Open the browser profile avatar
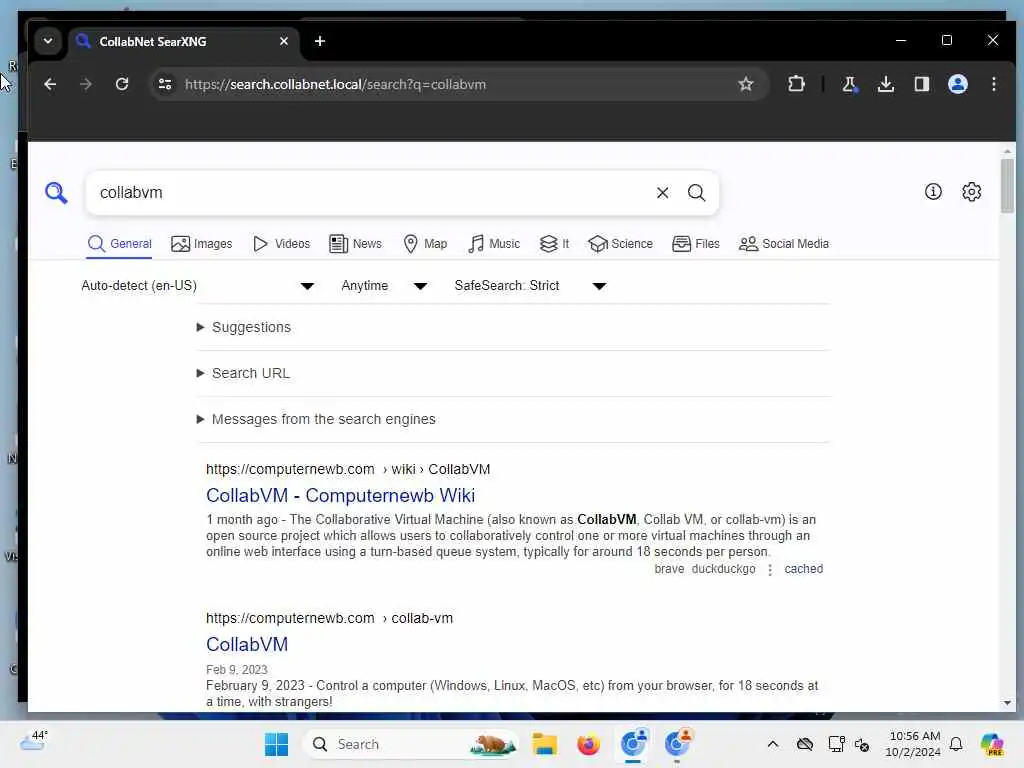 point(958,84)
